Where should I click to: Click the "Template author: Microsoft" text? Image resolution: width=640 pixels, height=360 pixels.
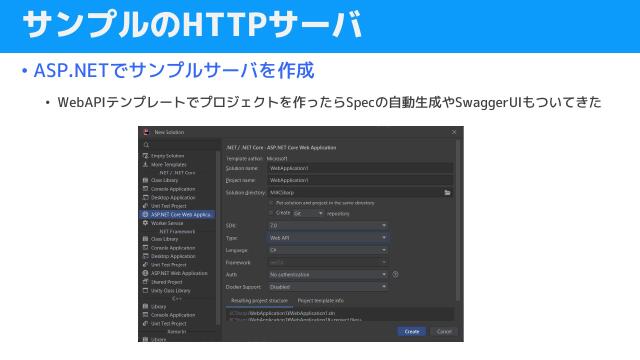coord(257,158)
